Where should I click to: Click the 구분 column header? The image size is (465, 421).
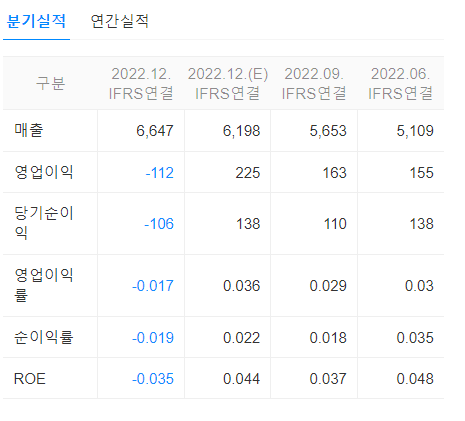click(50, 83)
